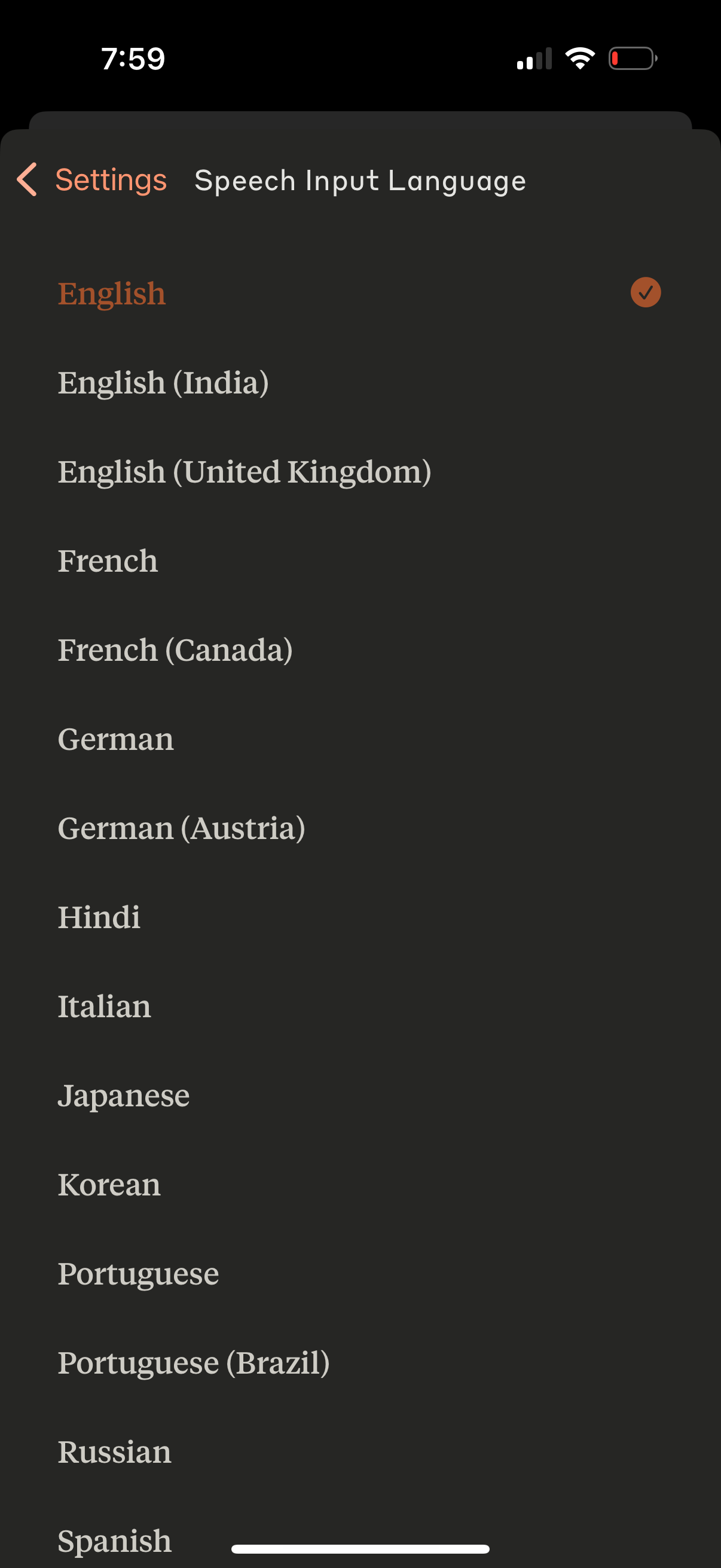Switch speech input to French
This screenshot has width=721, height=1568.
coord(108,560)
